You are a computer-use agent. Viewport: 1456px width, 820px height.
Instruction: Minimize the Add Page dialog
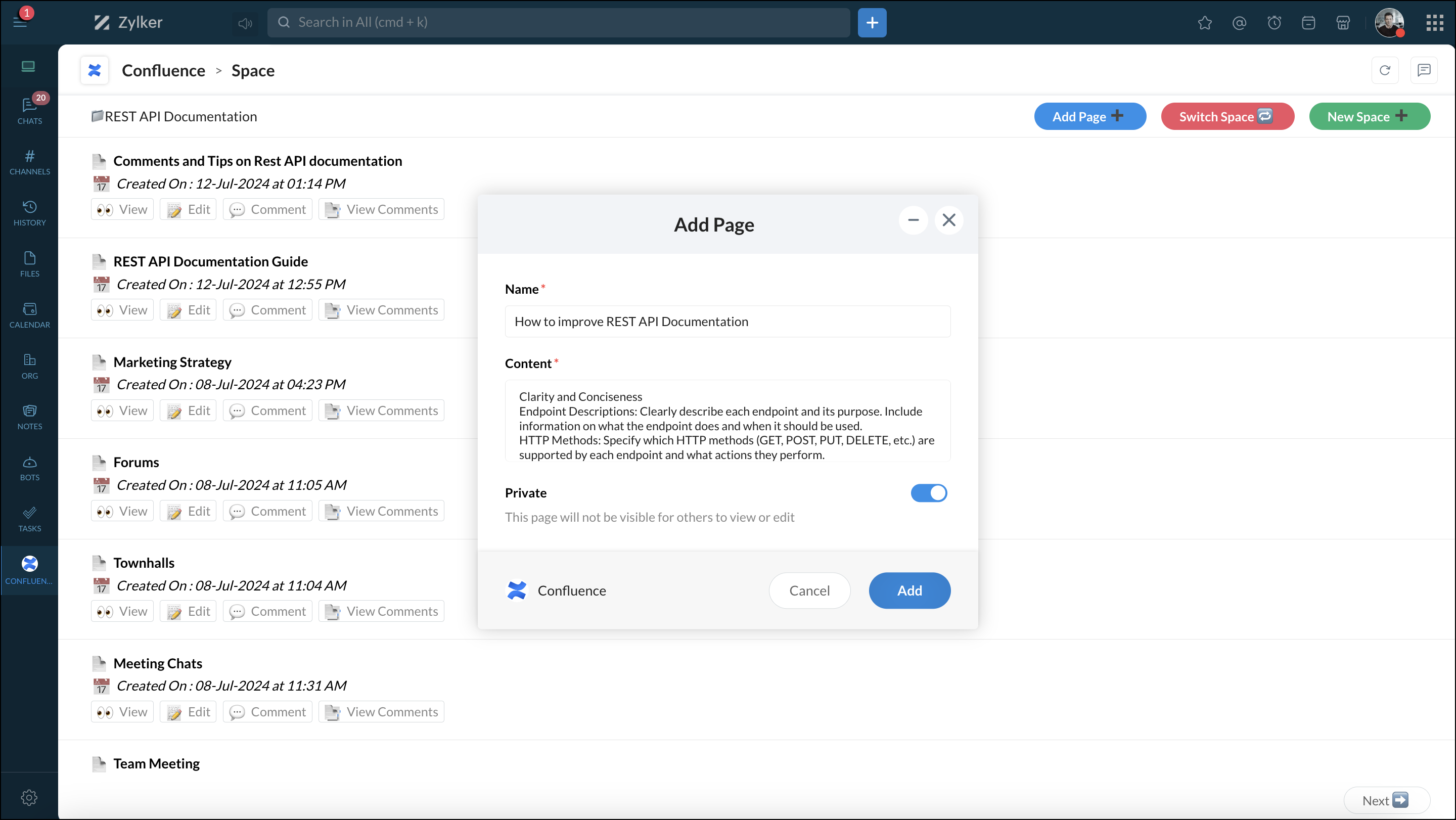(913, 220)
